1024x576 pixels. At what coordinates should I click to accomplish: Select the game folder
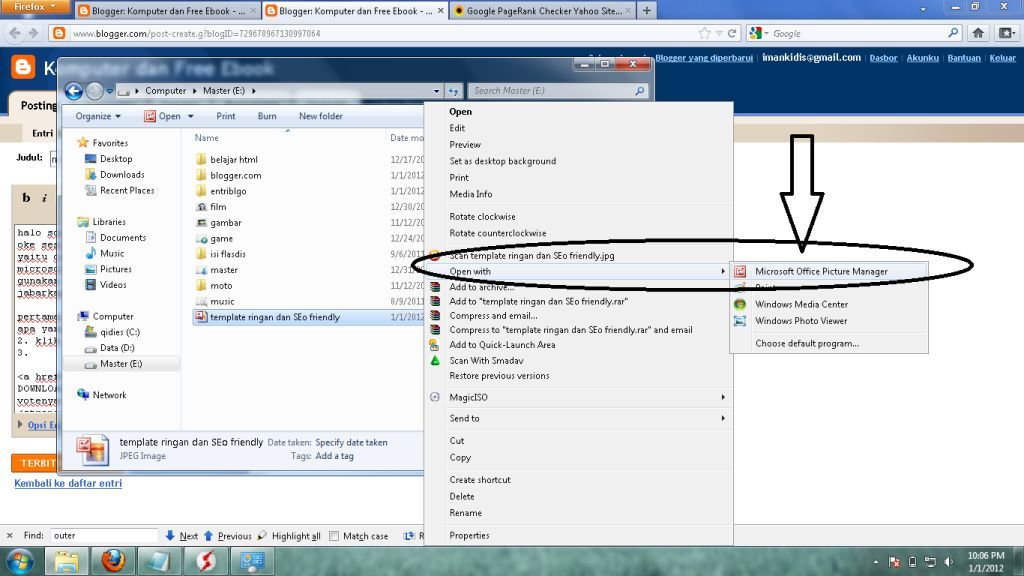point(214,238)
